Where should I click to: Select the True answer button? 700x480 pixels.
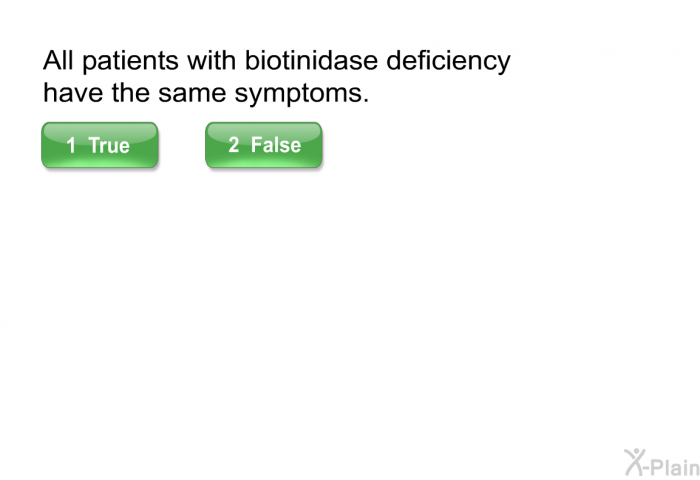(x=99, y=145)
